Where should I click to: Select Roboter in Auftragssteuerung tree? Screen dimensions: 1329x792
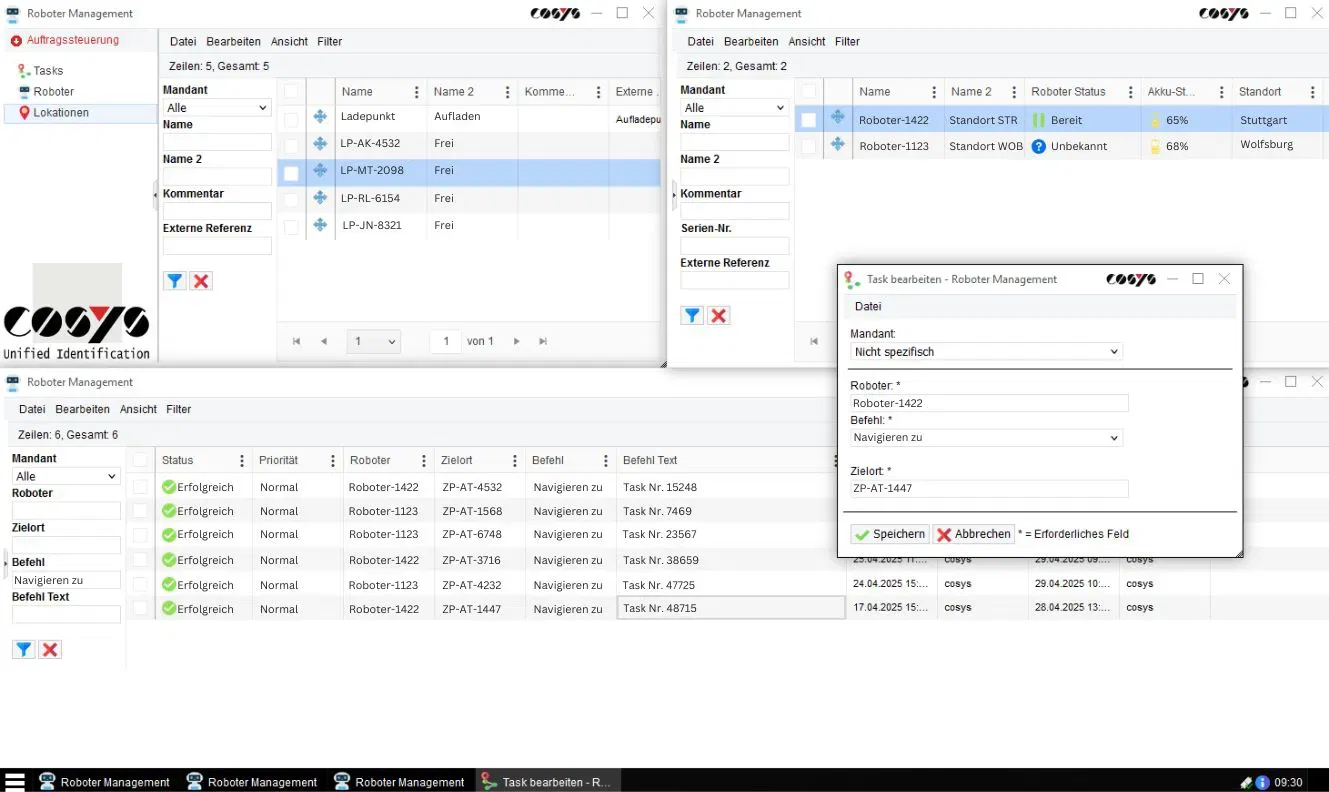click(x=54, y=92)
